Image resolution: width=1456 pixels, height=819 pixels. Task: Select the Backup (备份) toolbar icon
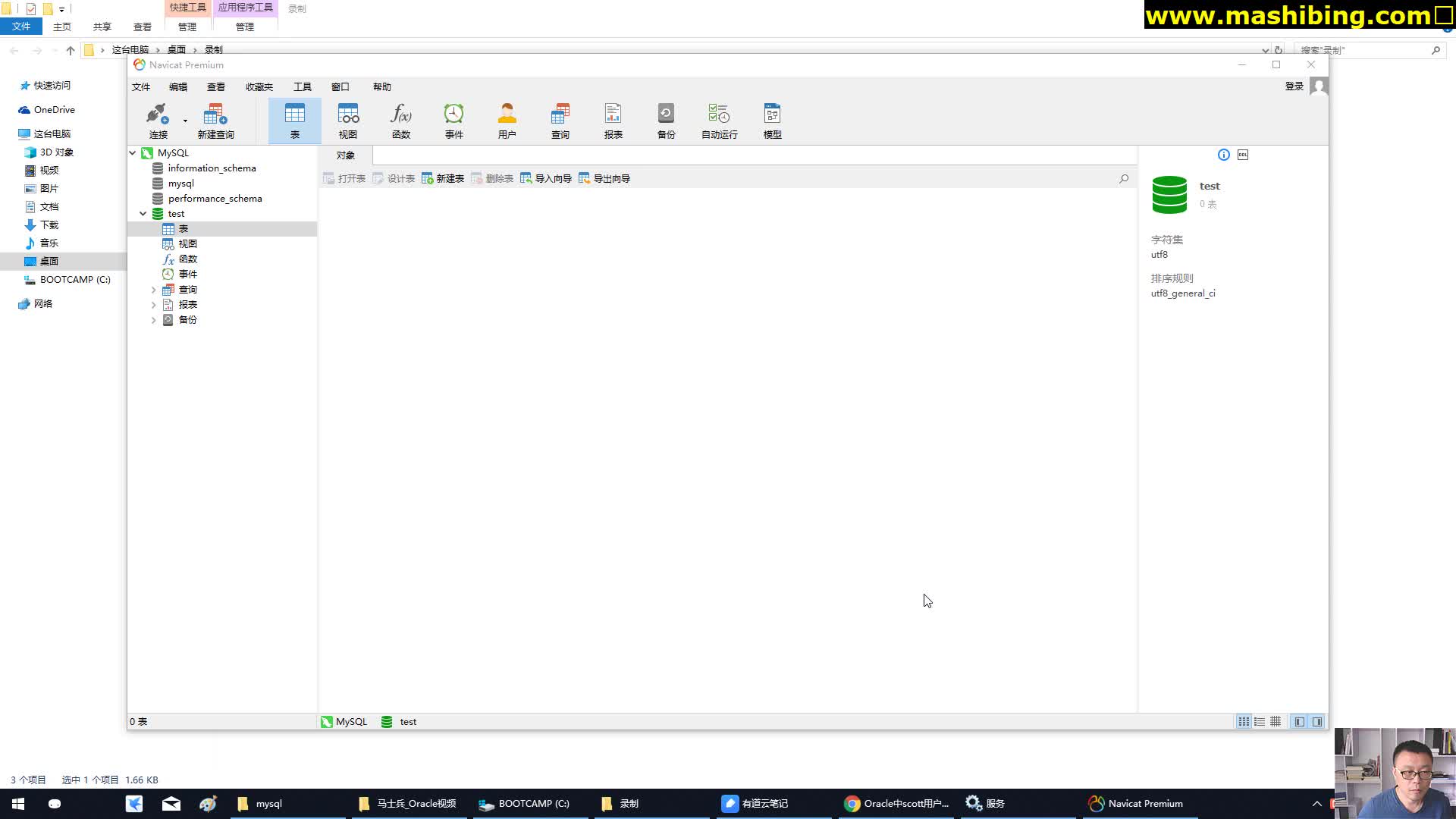[667, 121]
